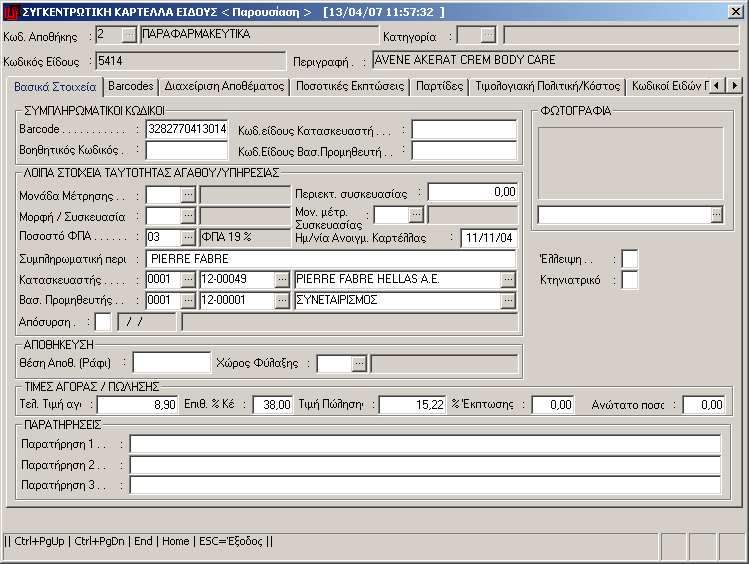The height and width of the screenshot is (564, 749).
Task: Click the Barcode field 3282770413014
Action: pyautogui.click(x=187, y=129)
